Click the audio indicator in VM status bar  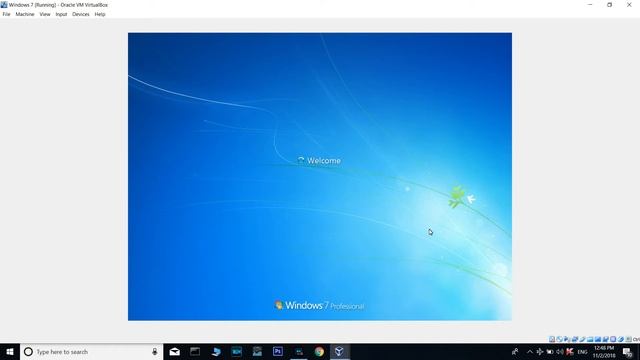coord(567,339)
